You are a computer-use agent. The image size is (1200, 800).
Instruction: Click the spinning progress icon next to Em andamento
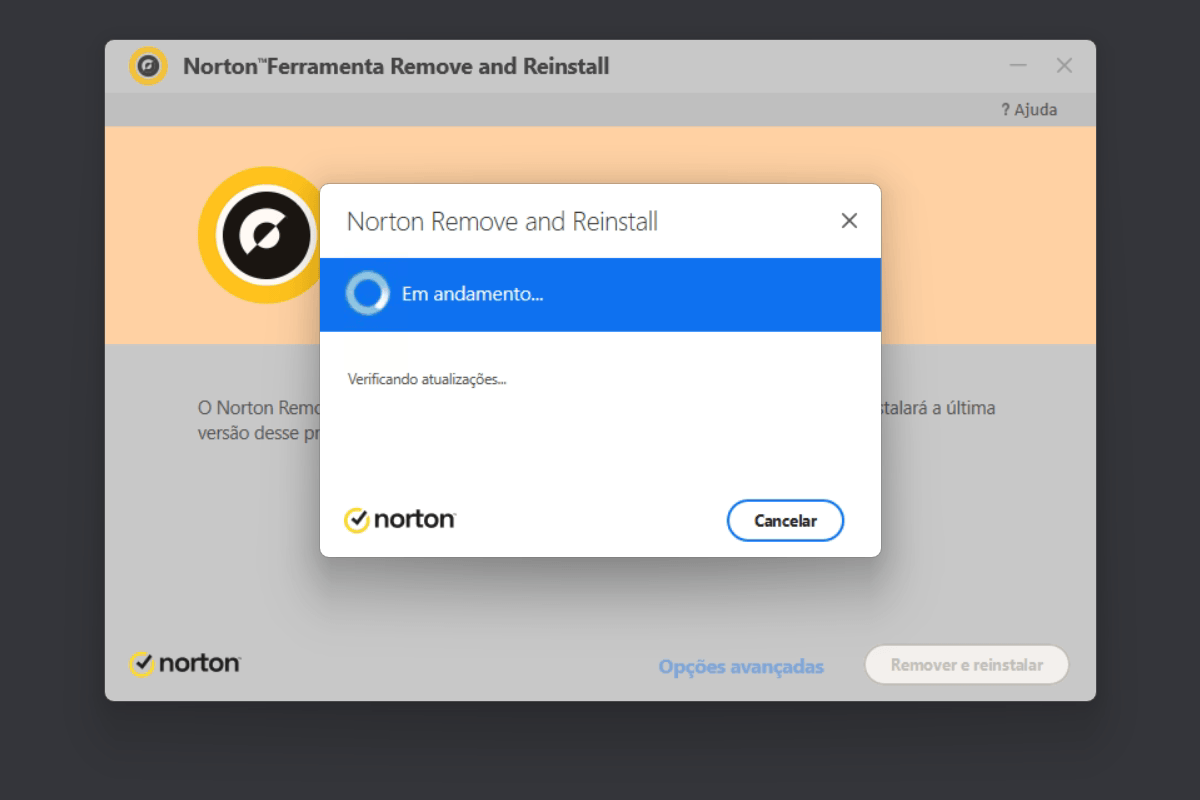368,294
